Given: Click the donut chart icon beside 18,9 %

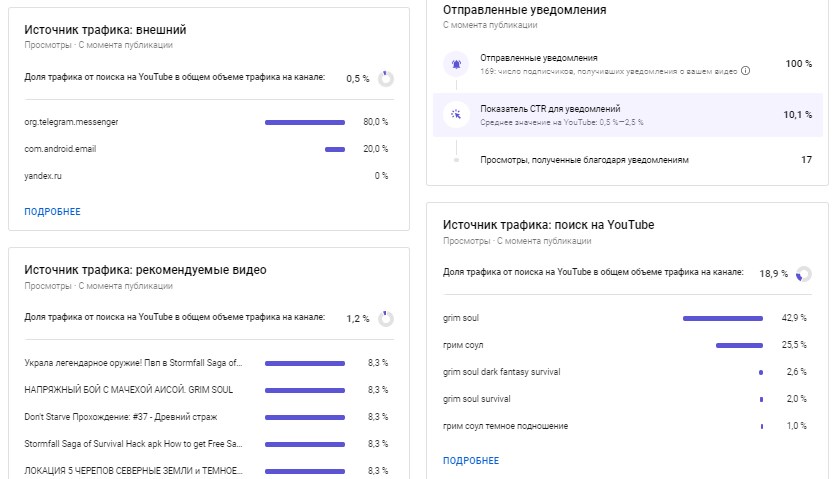Looking at the screenshot, I should click(x=805, y=273).
